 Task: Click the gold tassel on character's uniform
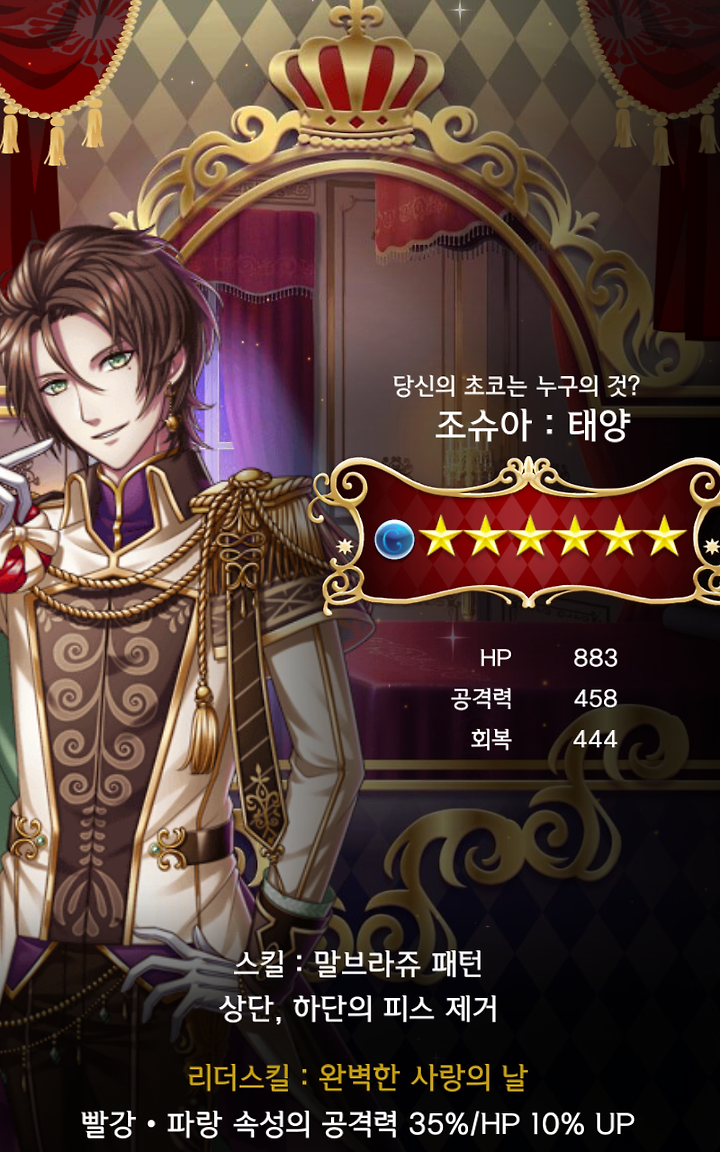201,729
